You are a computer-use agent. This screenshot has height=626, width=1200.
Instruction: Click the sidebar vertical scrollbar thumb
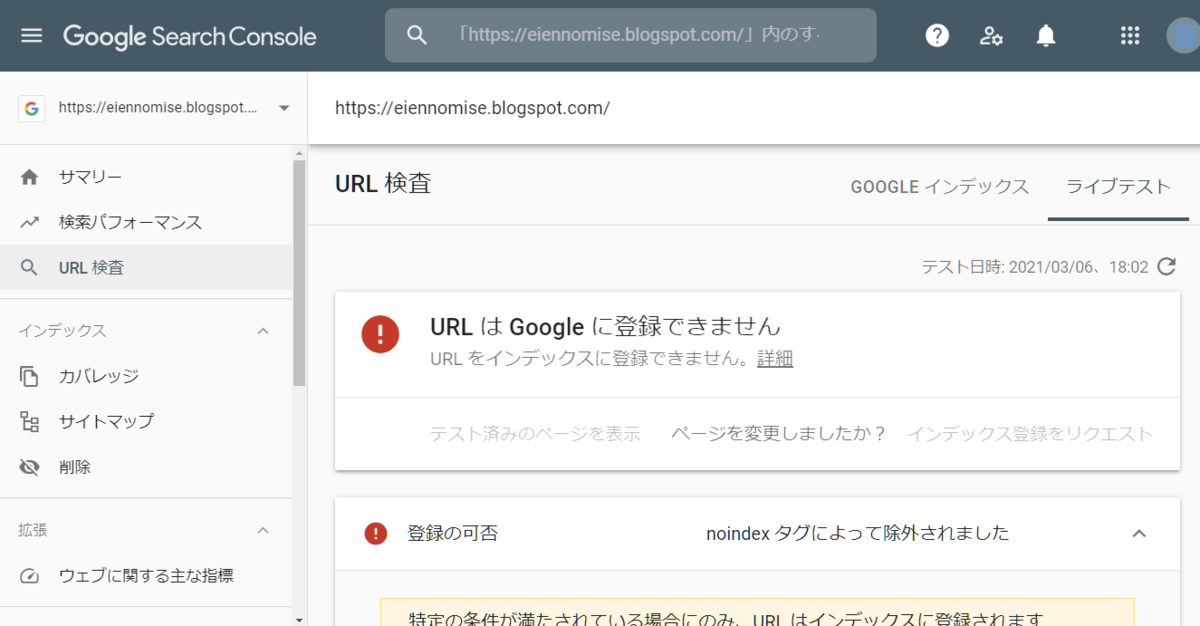(299, 272)
